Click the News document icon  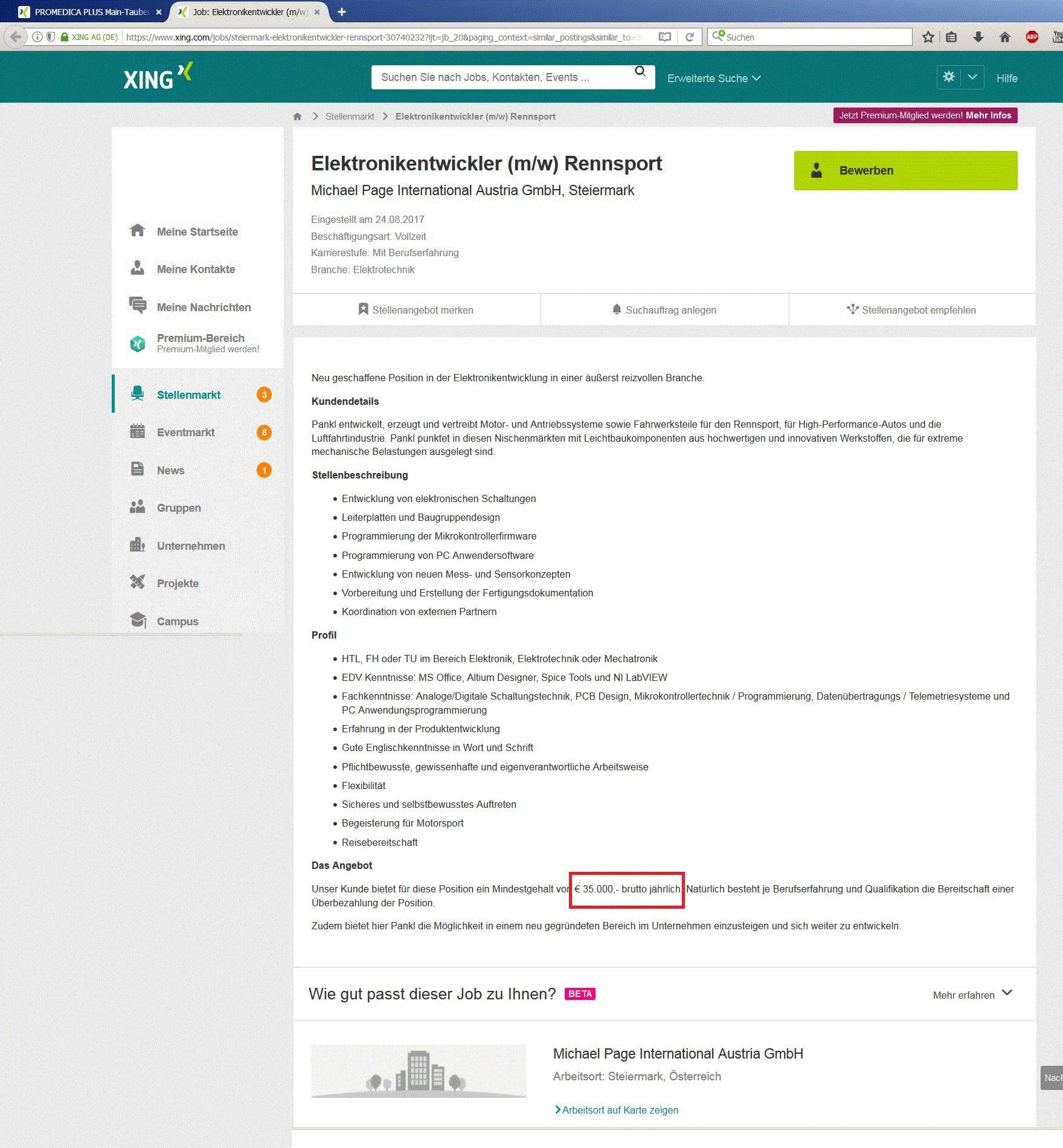click(x=138, y=469)
